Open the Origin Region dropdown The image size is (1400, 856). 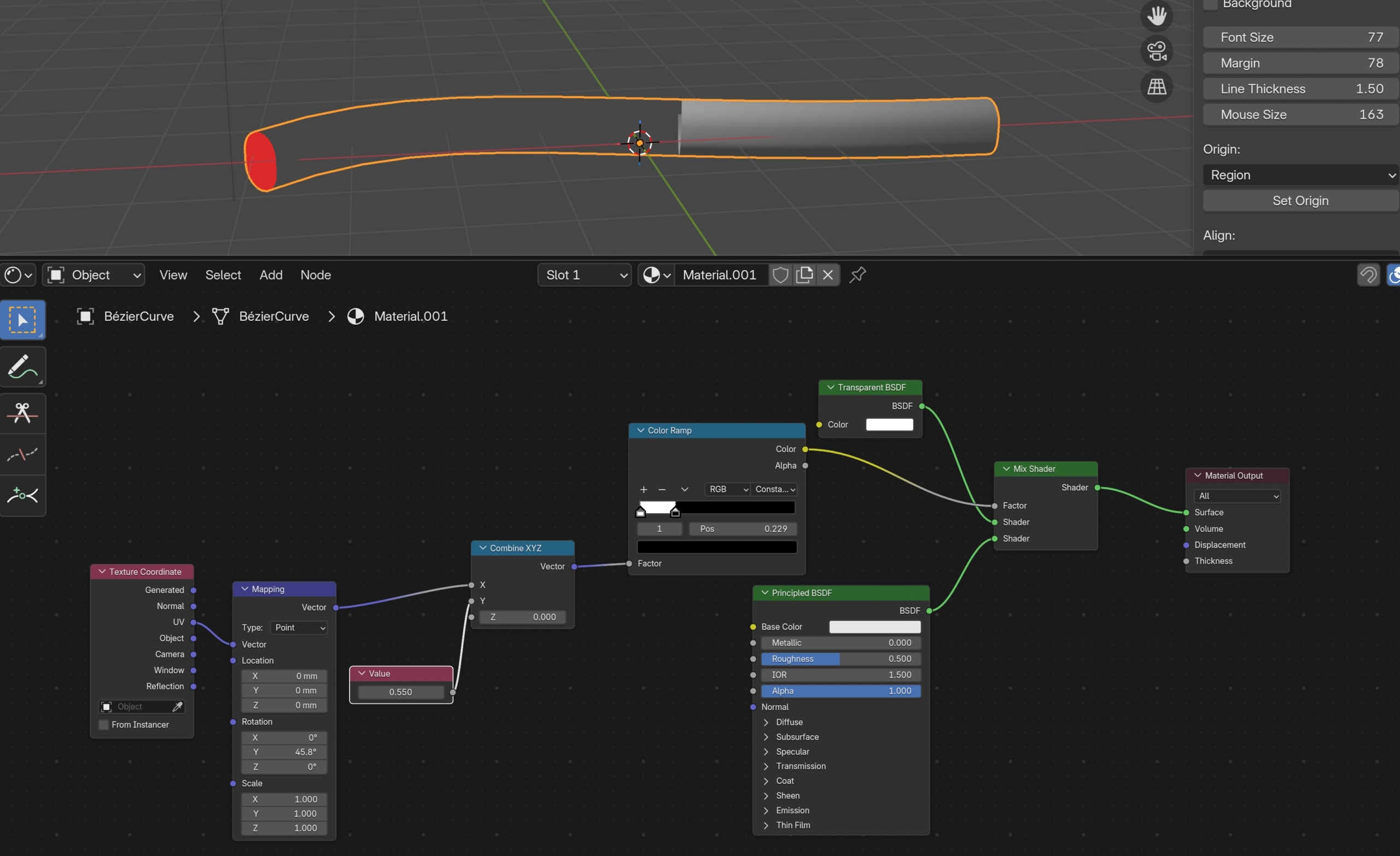(x=1300, y=175)
